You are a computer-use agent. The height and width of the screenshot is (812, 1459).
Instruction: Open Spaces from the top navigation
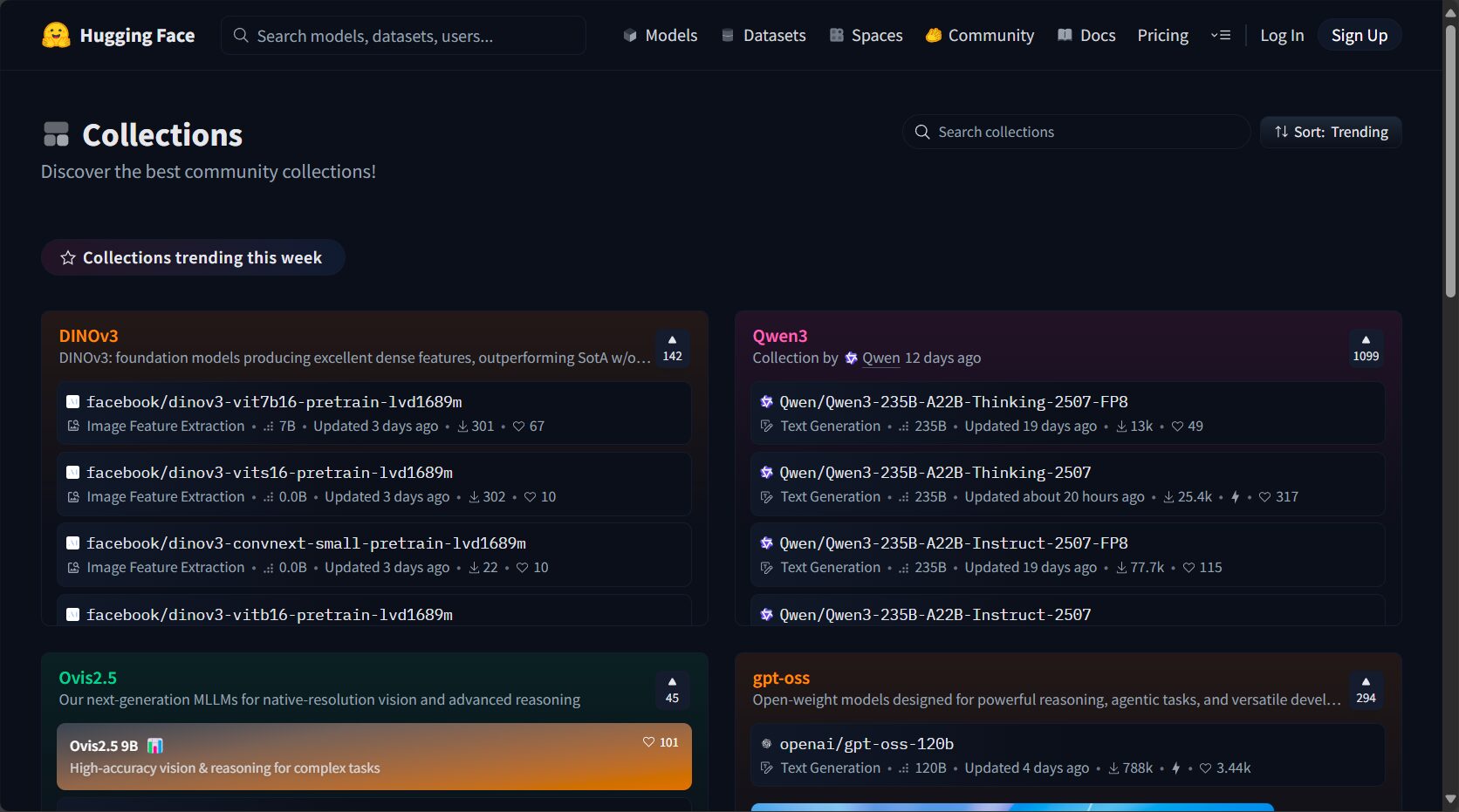[866, 36]
